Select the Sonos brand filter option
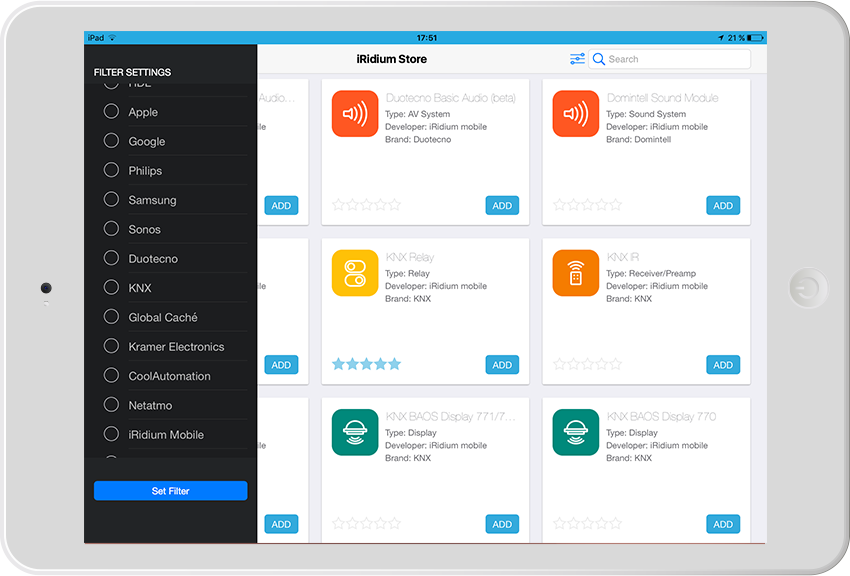This screenshot has width=850, height=576. click(111, 229)
